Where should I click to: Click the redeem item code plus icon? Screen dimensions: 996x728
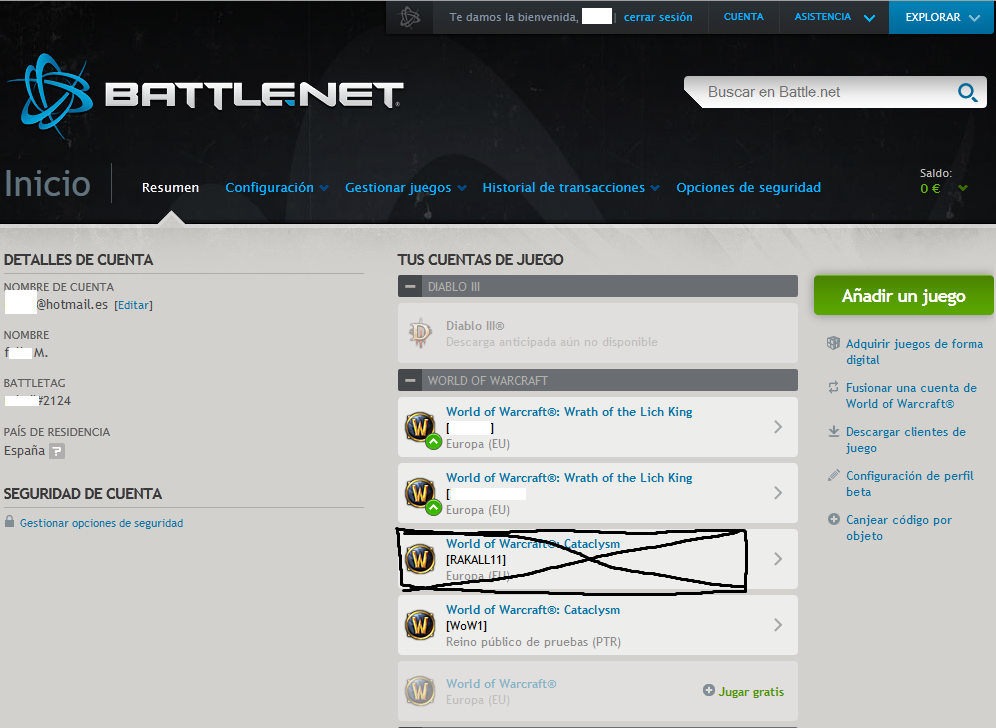coord(833,520)
